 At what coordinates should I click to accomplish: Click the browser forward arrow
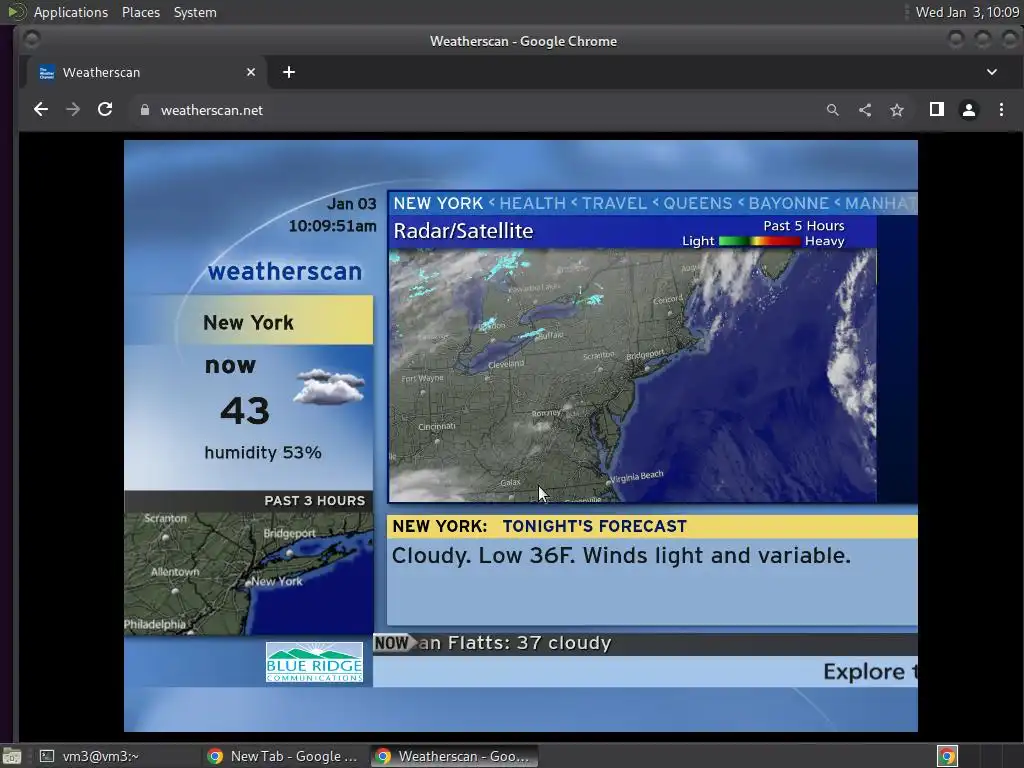tap(73, 110)
